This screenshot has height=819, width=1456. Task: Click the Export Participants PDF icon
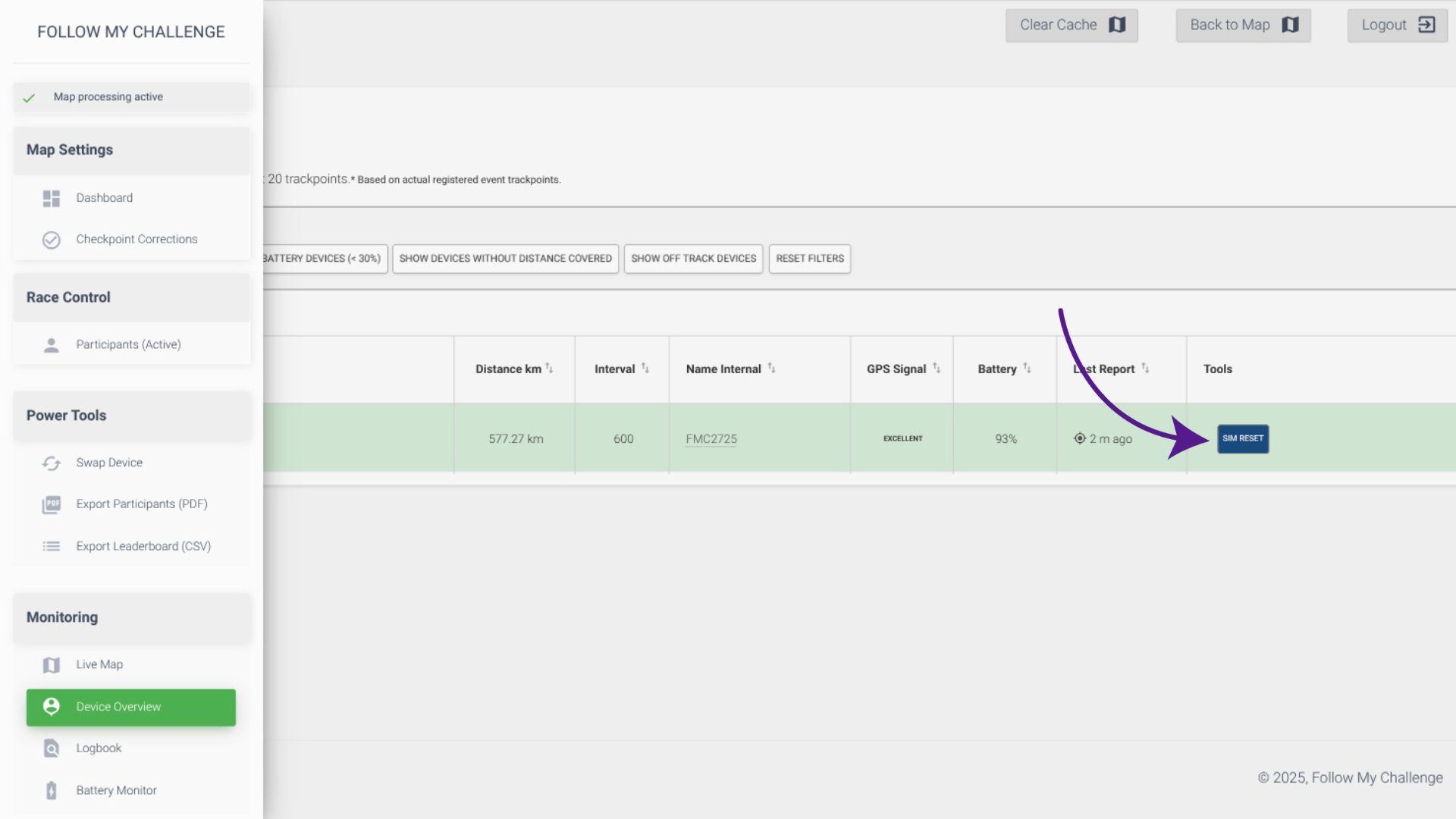[x=51, y=504]
